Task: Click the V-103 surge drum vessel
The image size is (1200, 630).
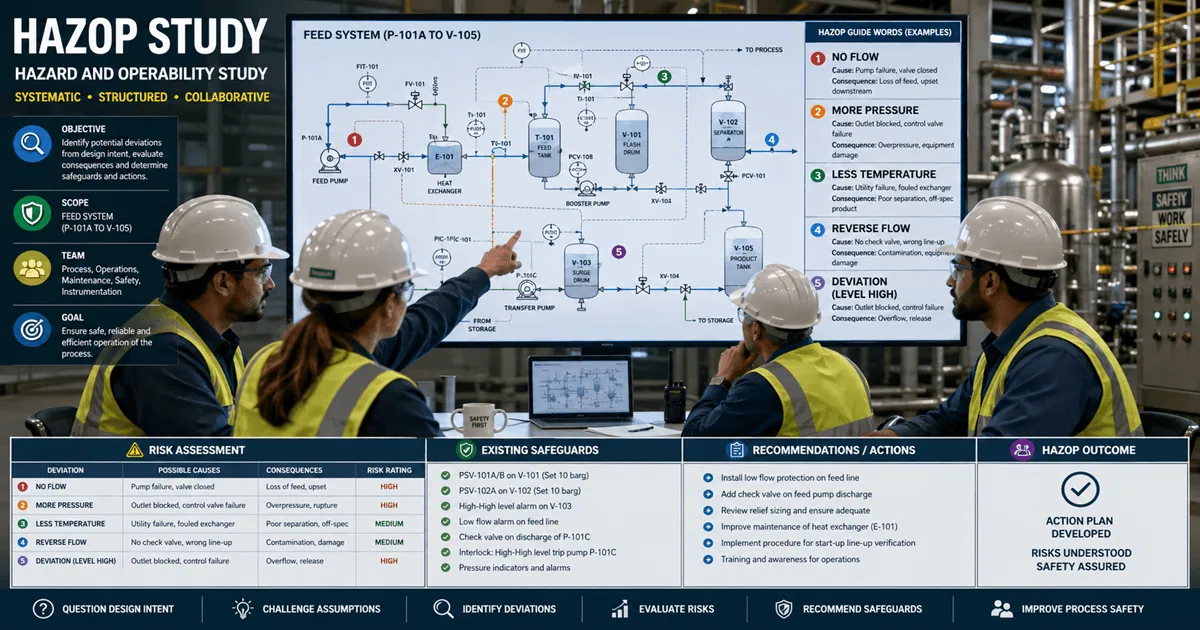Action: tap(581, 269)
